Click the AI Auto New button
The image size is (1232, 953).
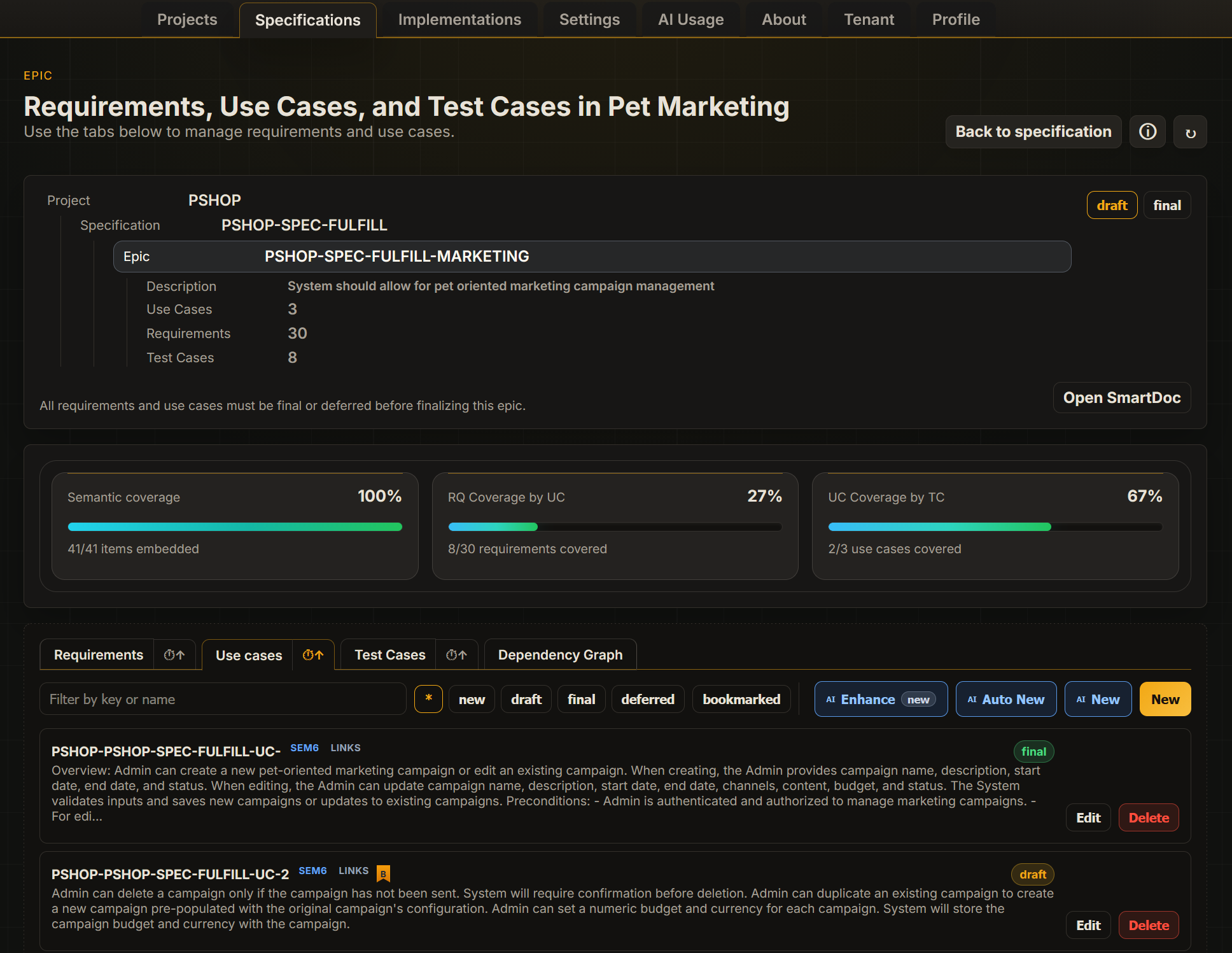click(1006, 699)
